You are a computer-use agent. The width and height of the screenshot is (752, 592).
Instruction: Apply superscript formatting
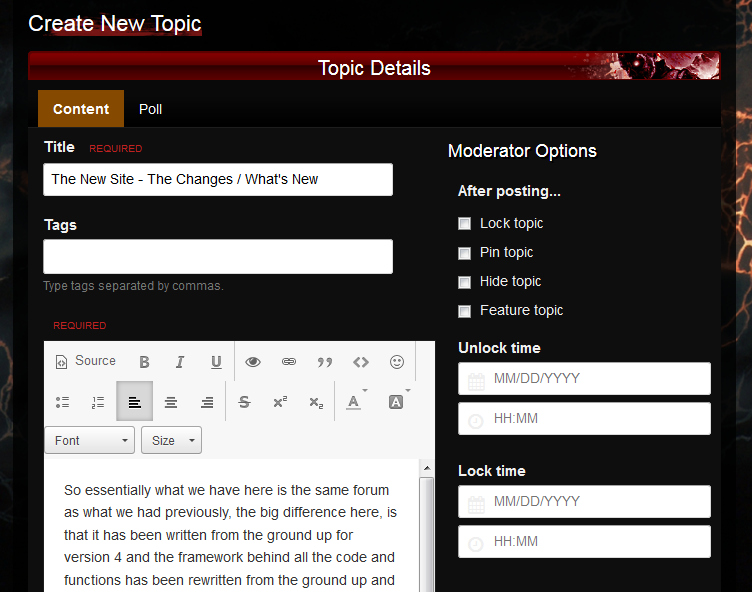click(x=280, y=402)
